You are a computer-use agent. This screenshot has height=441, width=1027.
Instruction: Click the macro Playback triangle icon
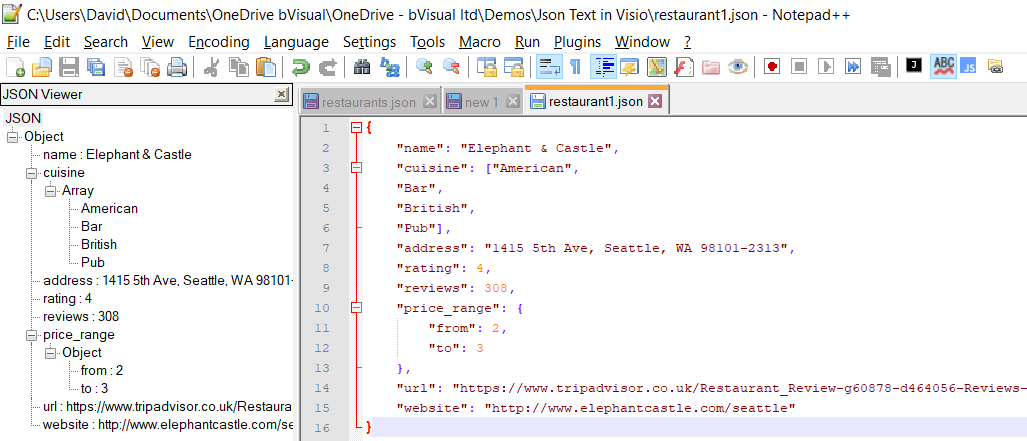click(x=826, y=67)
